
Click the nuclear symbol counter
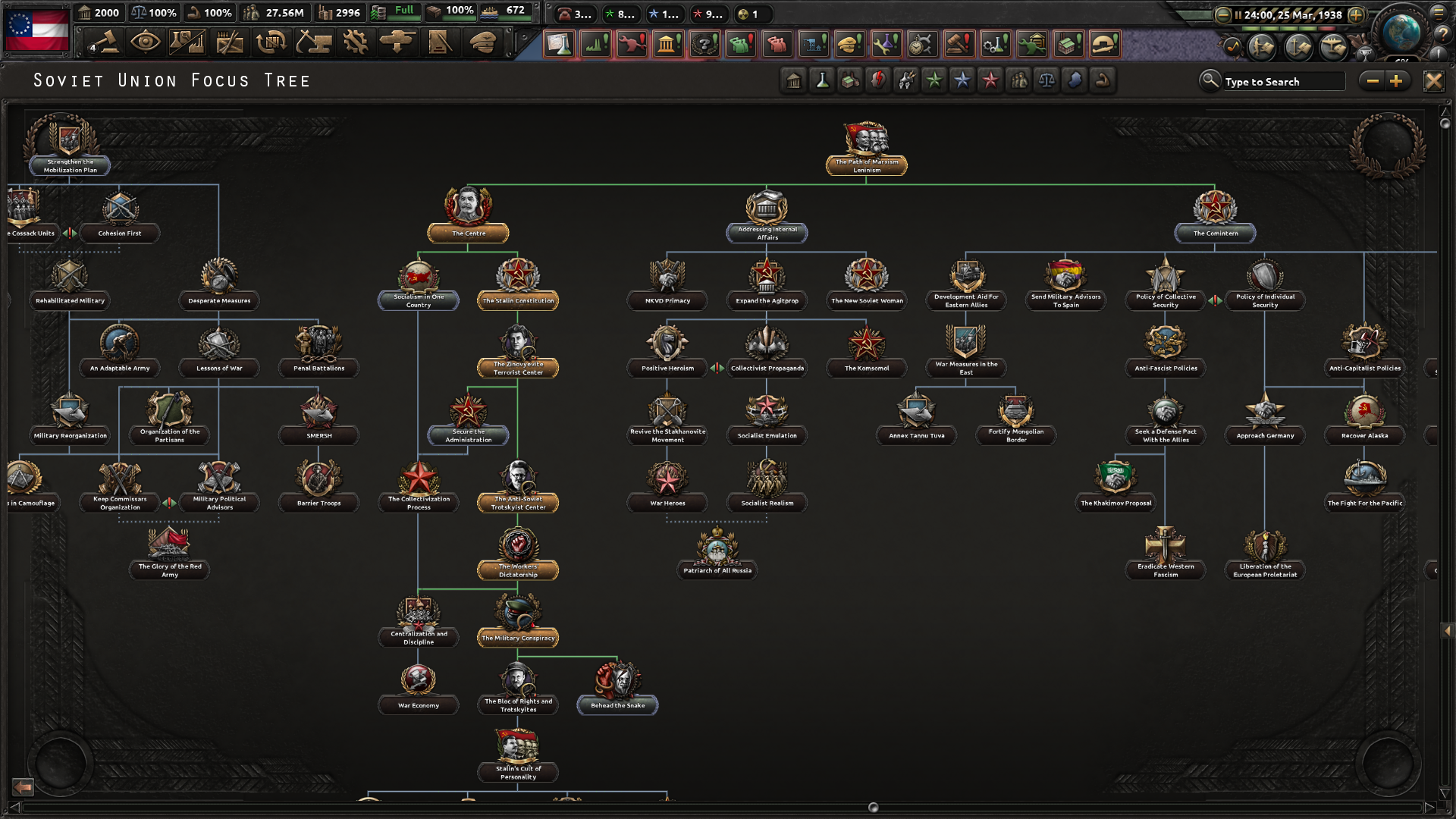(754, 14)
